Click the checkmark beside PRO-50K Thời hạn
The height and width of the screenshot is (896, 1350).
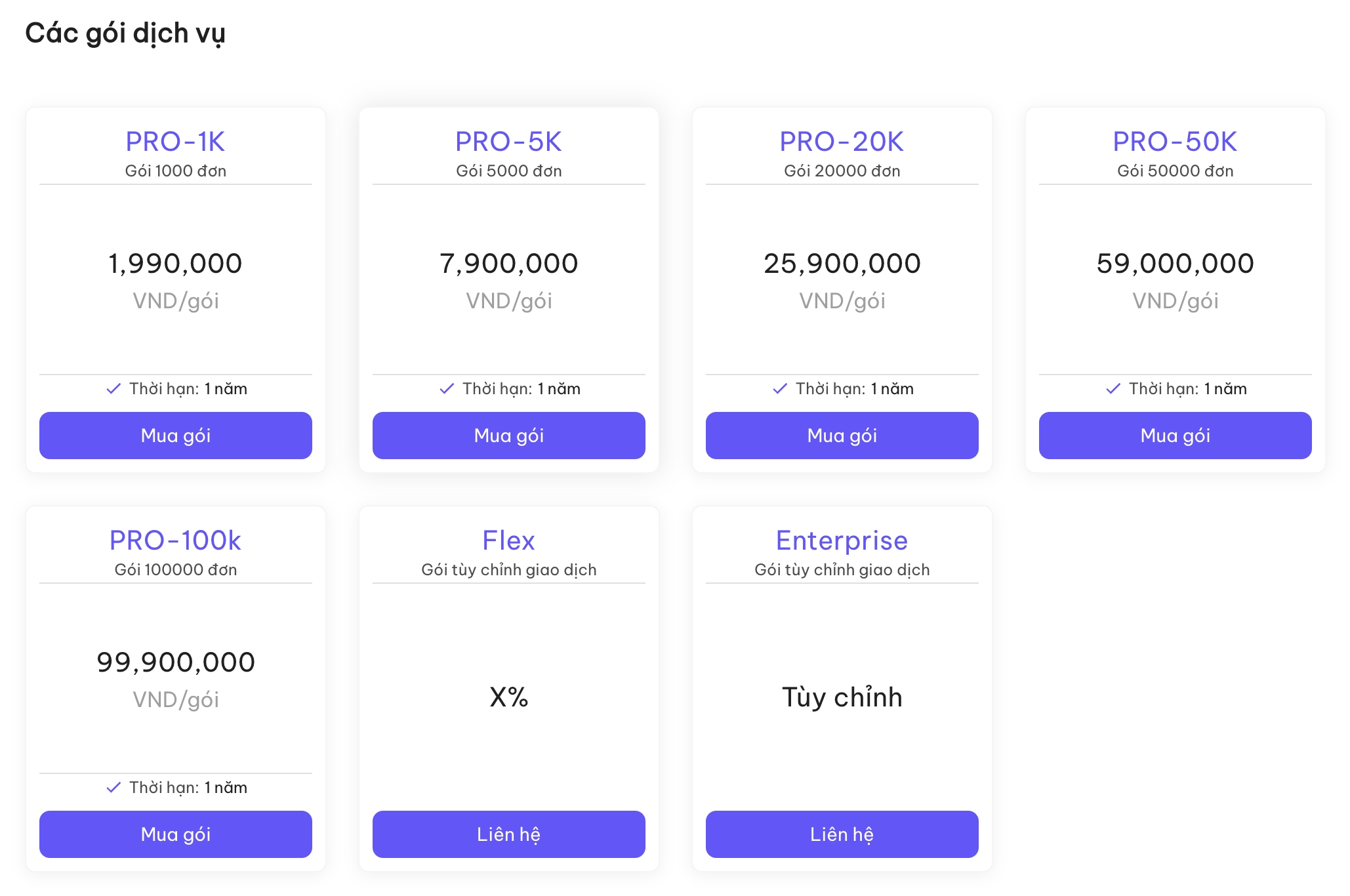point(1113,389)
